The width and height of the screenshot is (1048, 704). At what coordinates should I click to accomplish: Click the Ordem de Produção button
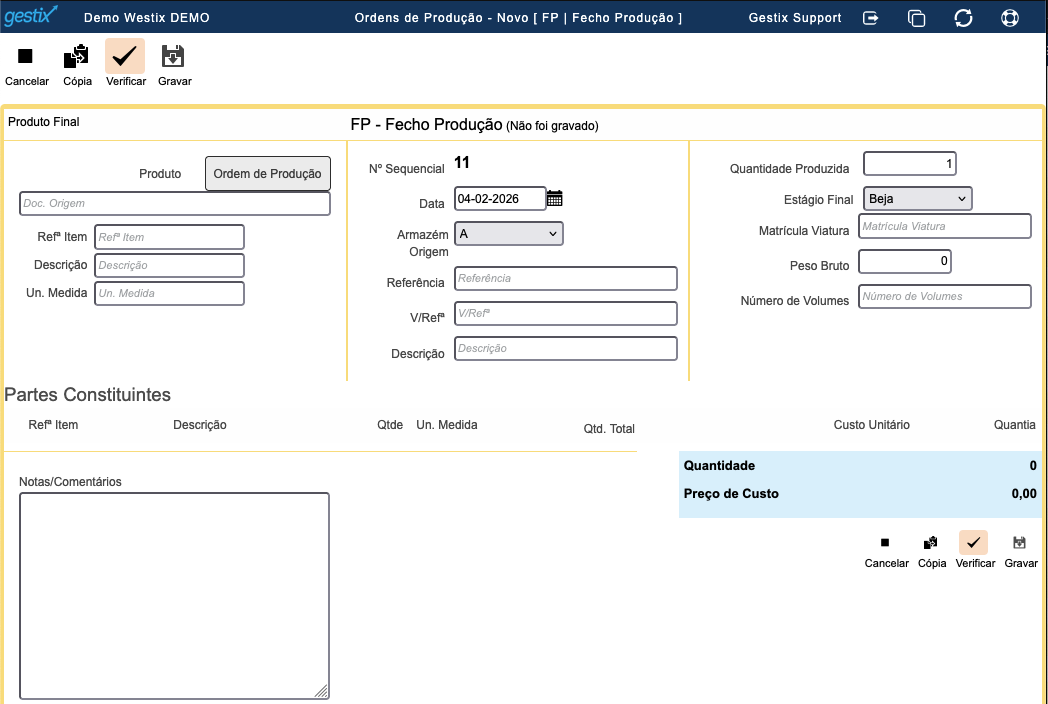point(268,174)
